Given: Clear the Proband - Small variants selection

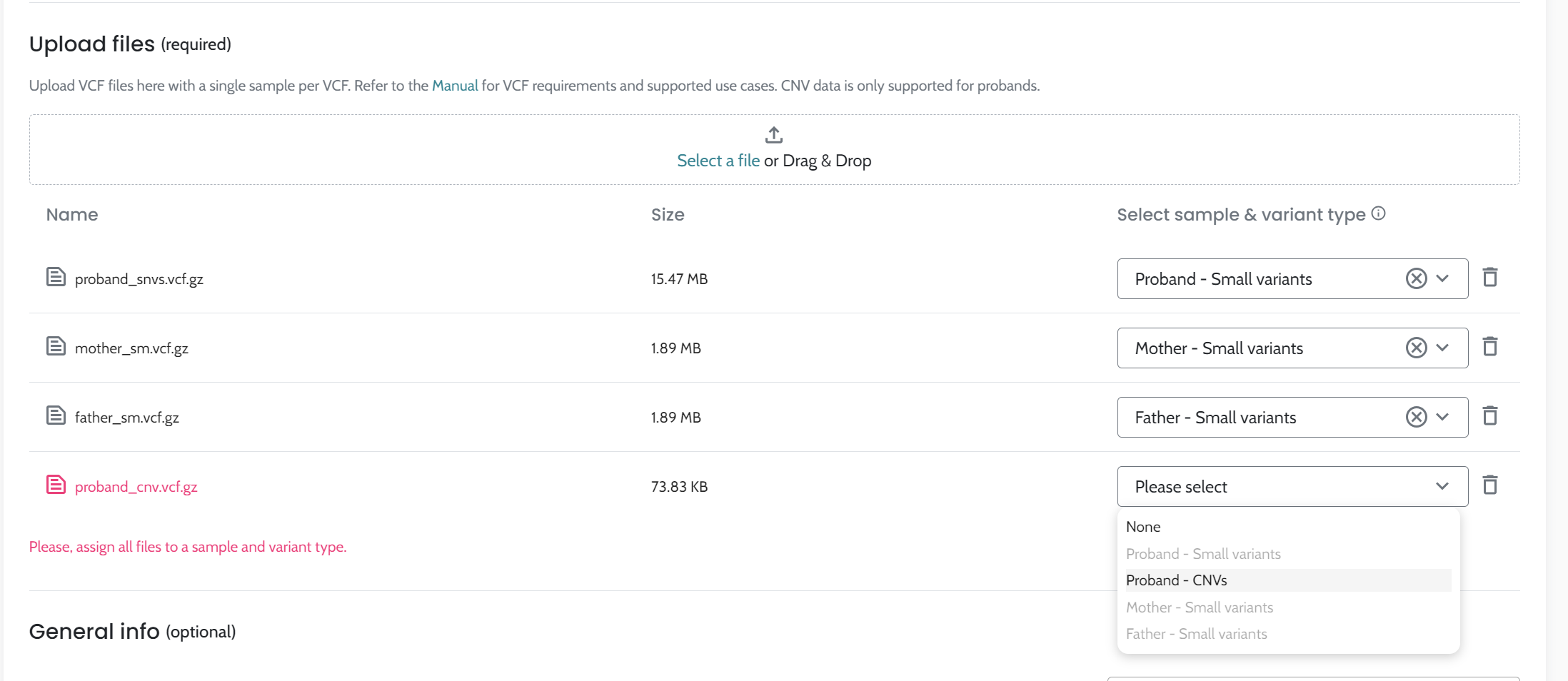Looking at the screenshot, I should [1416, 278].
